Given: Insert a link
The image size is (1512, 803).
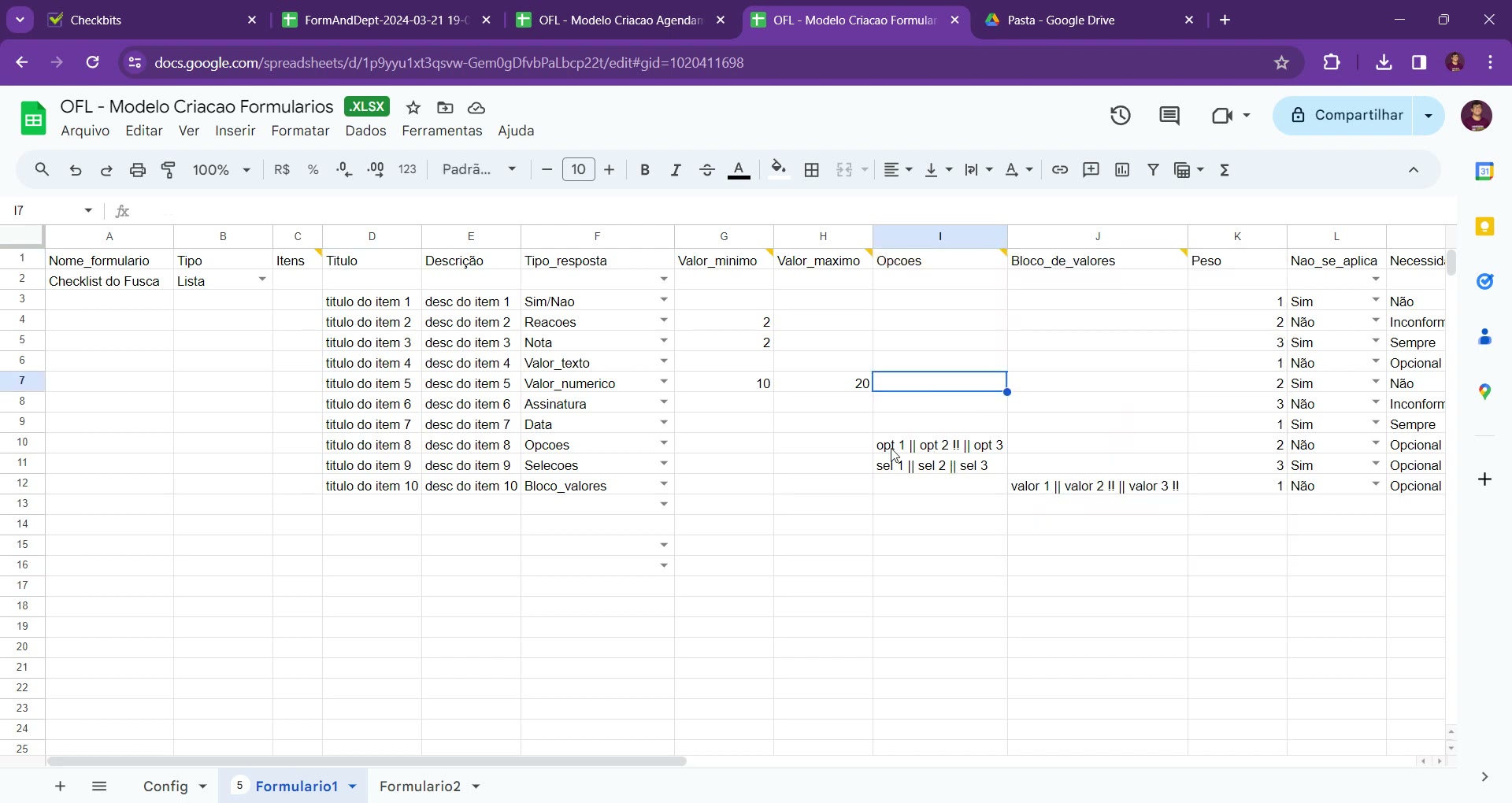Looking at the screenshot, I should coord(1060,170).
